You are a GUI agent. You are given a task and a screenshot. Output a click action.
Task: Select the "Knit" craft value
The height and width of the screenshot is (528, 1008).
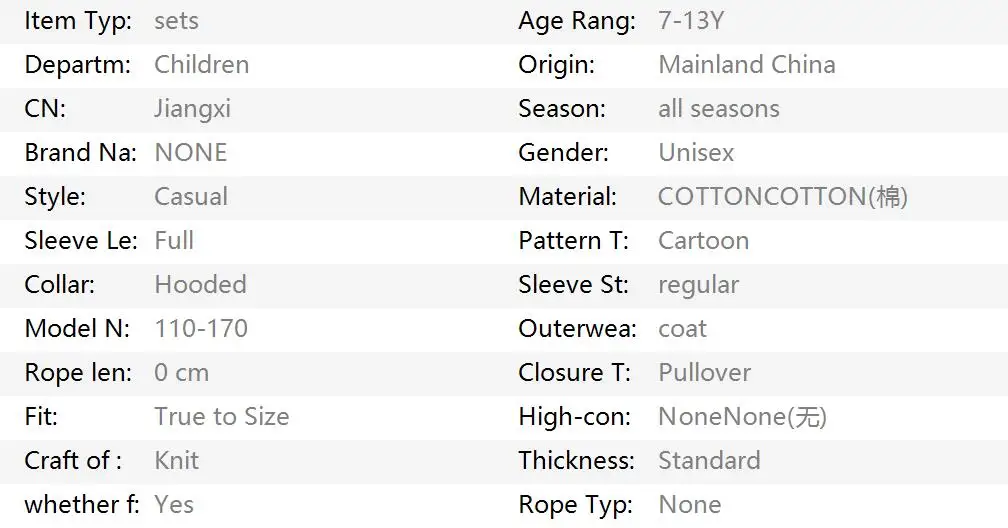(176, 461)
